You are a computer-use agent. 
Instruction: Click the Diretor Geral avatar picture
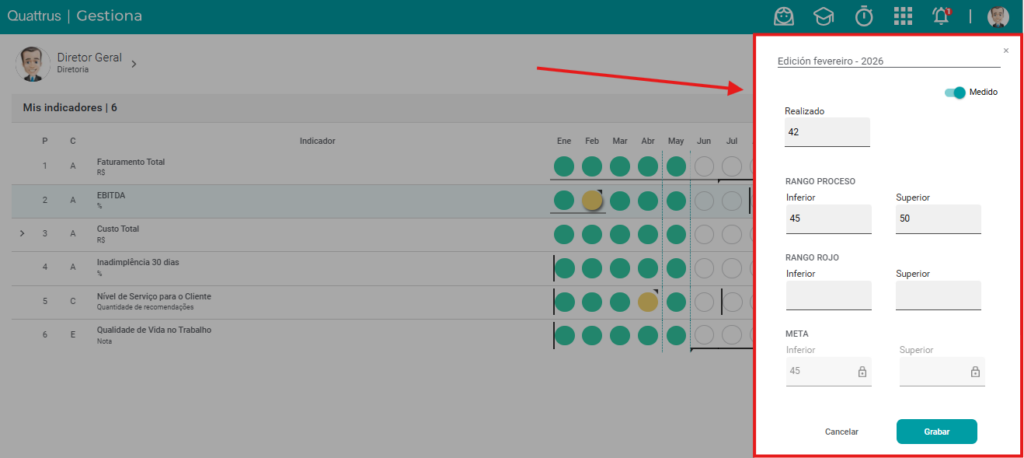[31, 63]
